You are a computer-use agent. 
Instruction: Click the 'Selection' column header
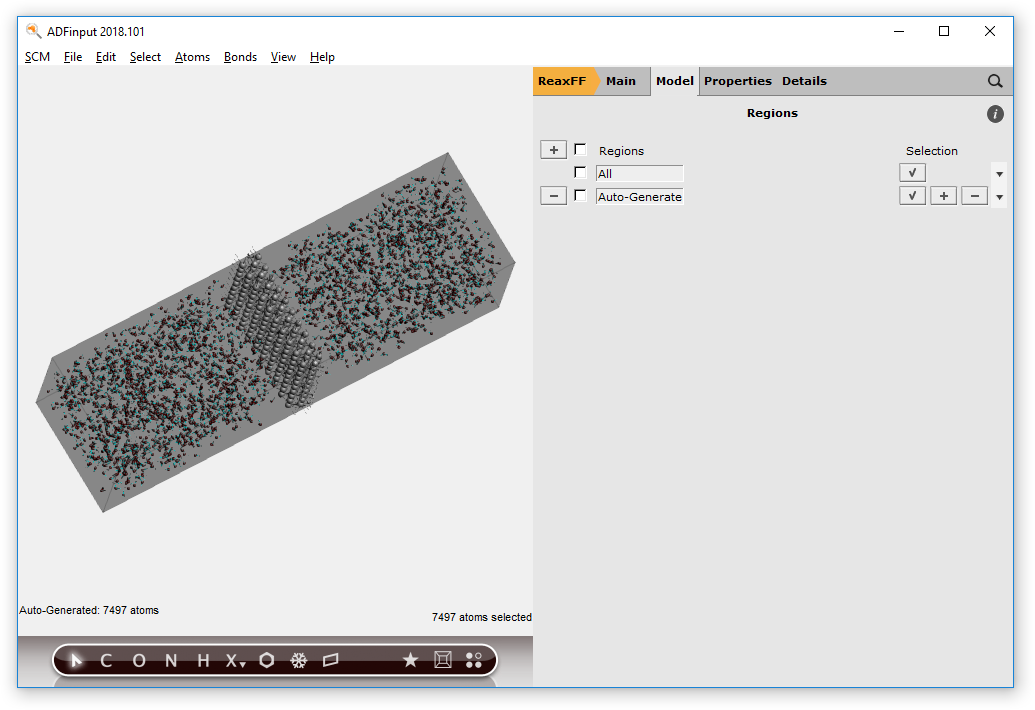[x=931, y=151]
